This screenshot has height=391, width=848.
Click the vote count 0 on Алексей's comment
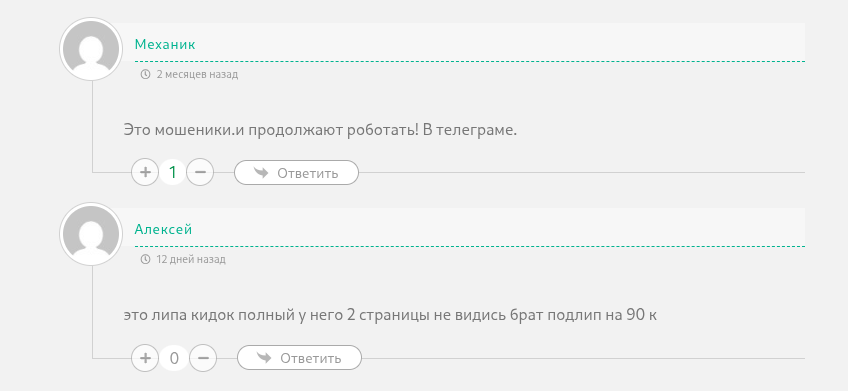(174, 358)
